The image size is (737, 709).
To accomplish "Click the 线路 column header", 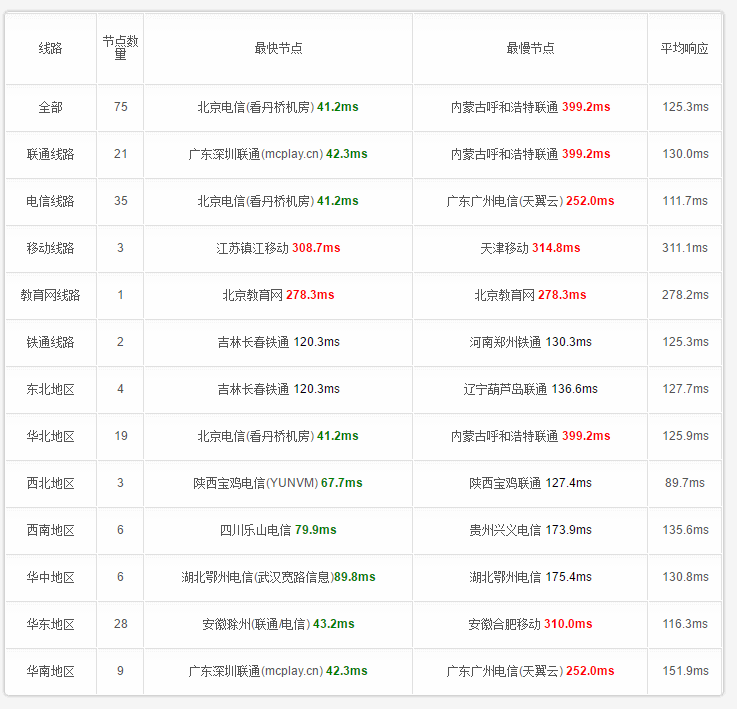I will point(50,48).
